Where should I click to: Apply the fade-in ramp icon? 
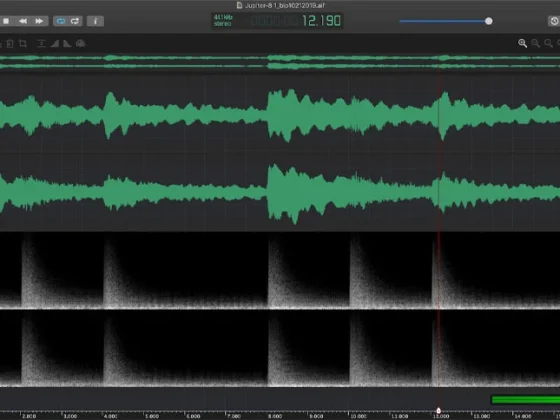pyautogui.click(x=54, y=44)
